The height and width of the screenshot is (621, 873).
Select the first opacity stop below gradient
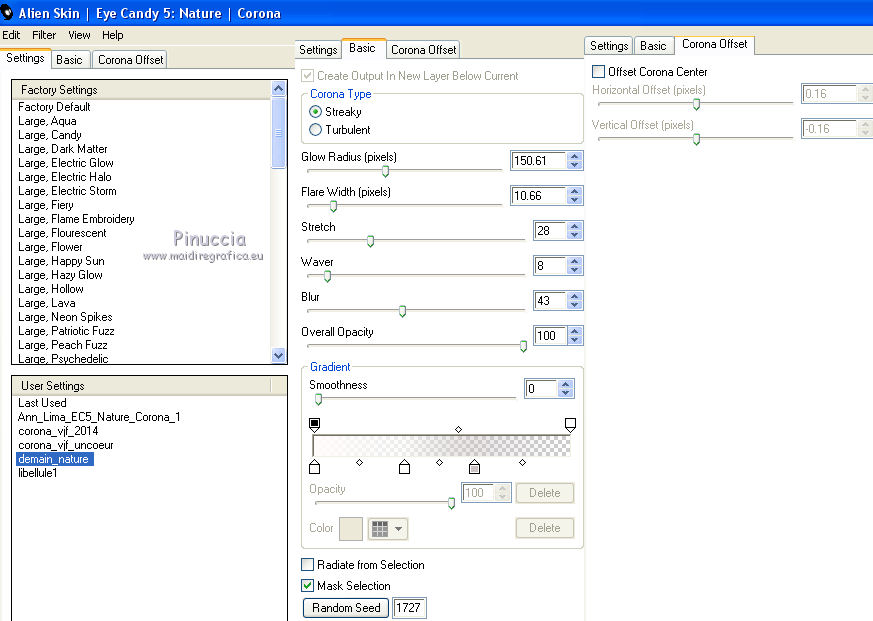click(x=315, y=467)
